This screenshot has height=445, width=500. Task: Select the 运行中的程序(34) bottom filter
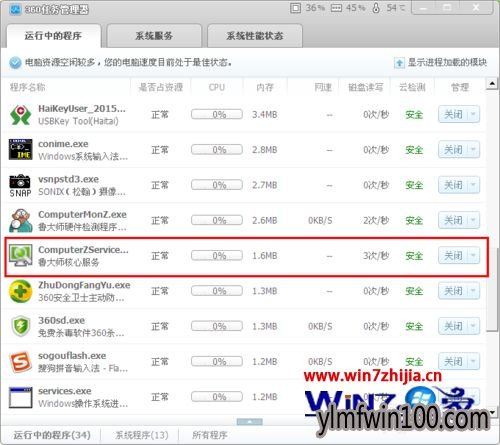pyautogui.click(x=52, y=435)
